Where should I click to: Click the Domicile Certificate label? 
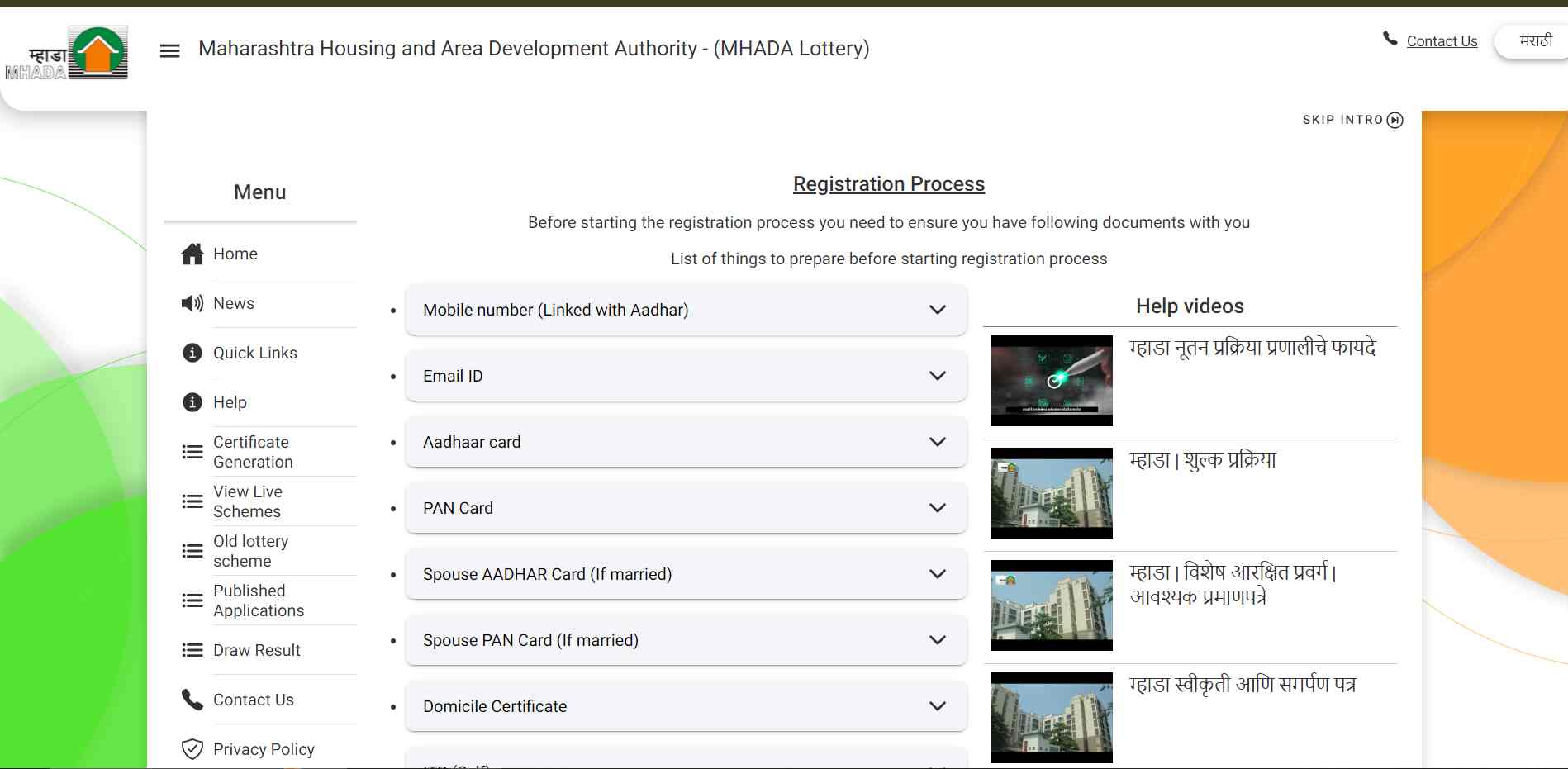click(x=495, y=706)
